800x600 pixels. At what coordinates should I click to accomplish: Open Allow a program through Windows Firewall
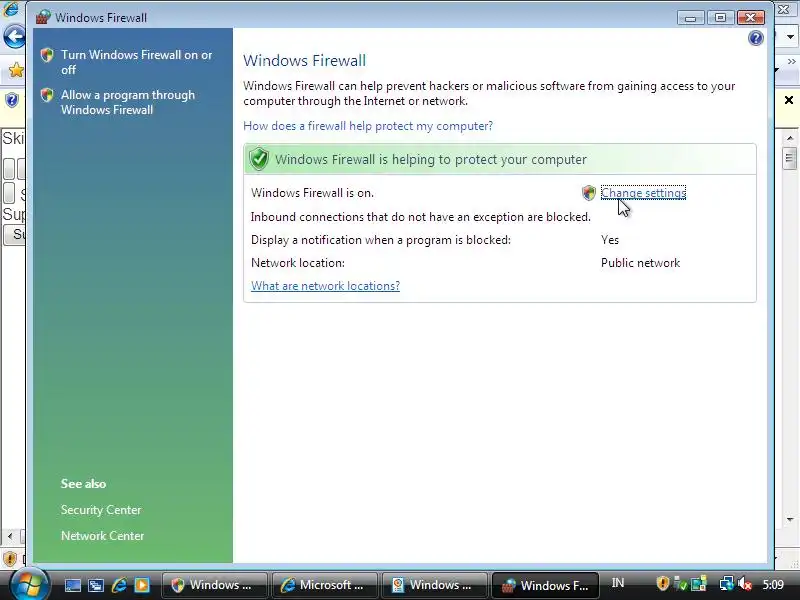(128, 102)
